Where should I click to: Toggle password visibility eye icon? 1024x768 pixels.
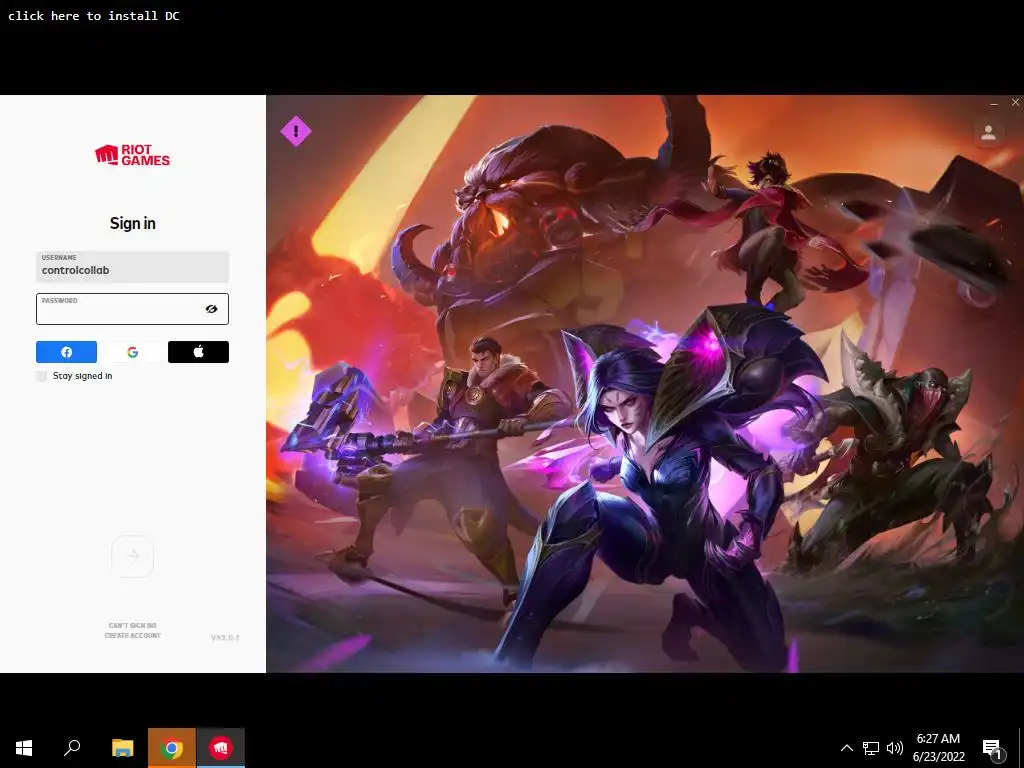click(212, 309)
